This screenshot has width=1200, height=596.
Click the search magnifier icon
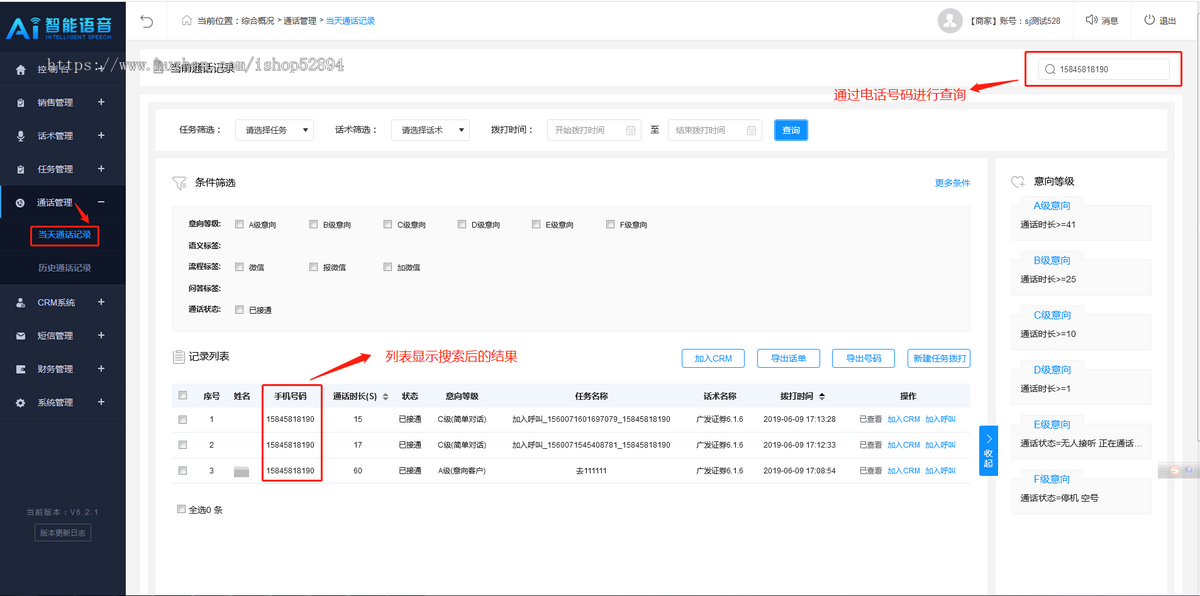[x=1050, y=69]
